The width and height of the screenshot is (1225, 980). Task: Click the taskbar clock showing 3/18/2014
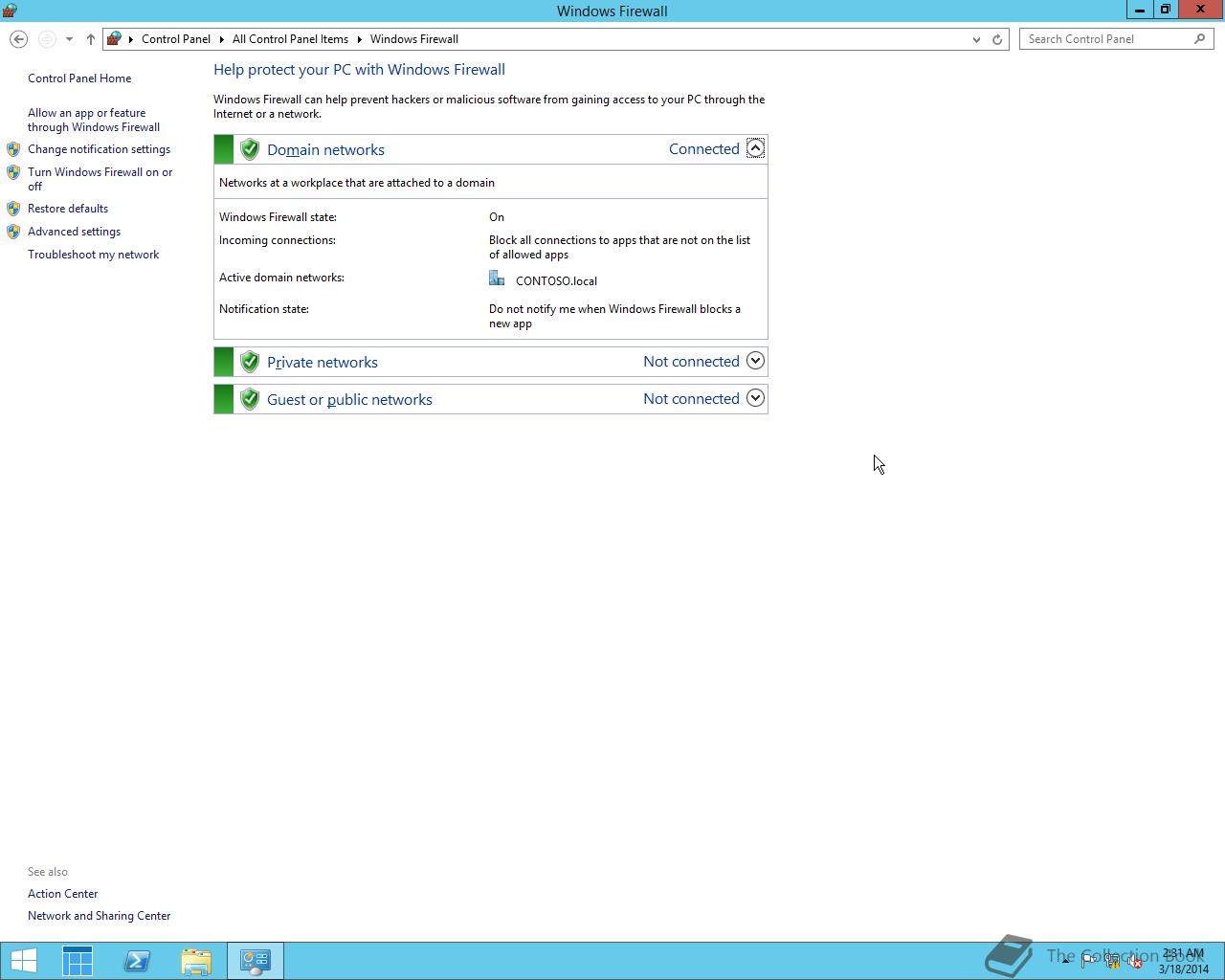point(1184,961)
